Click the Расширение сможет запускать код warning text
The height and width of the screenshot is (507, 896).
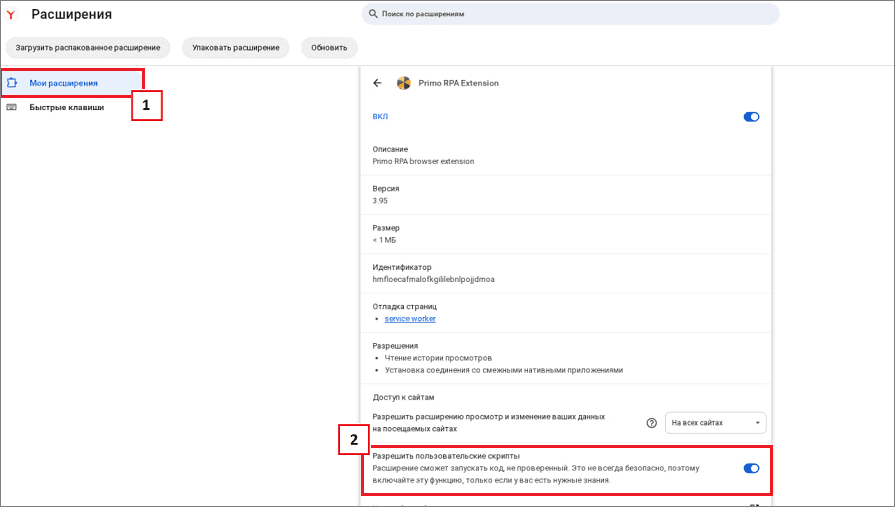[536, 474]
